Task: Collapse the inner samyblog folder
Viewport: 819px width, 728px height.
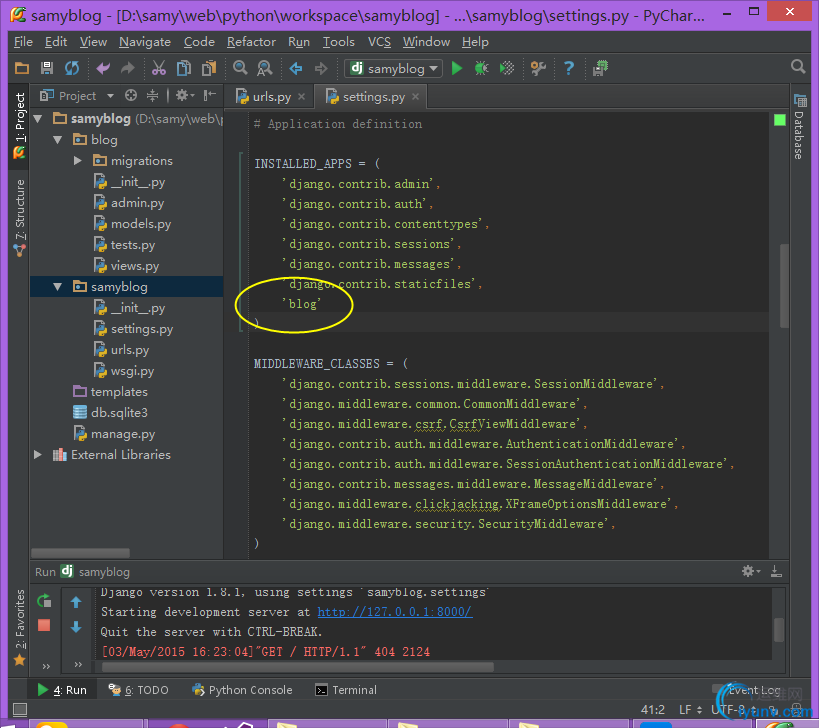Action: [58, 287]
